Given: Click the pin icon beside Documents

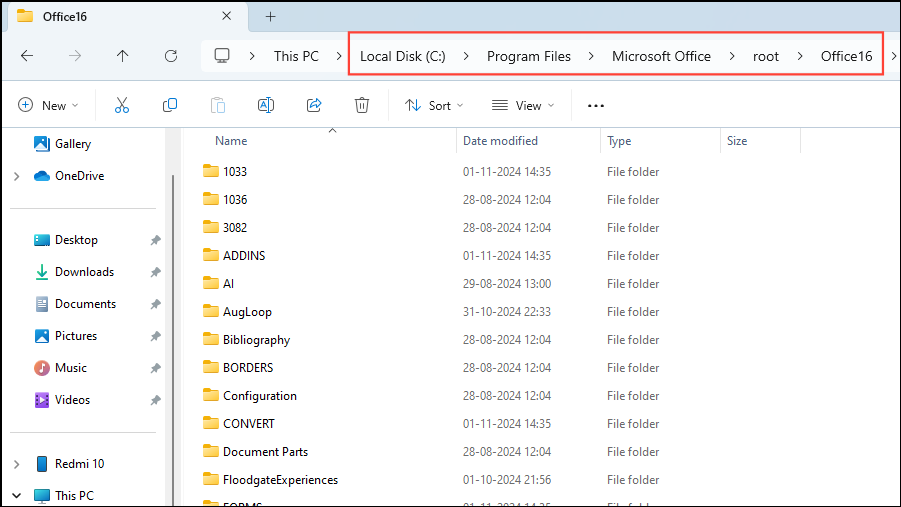Looking at the screenshot, I should pyautogui.click(x=156, y=304).
